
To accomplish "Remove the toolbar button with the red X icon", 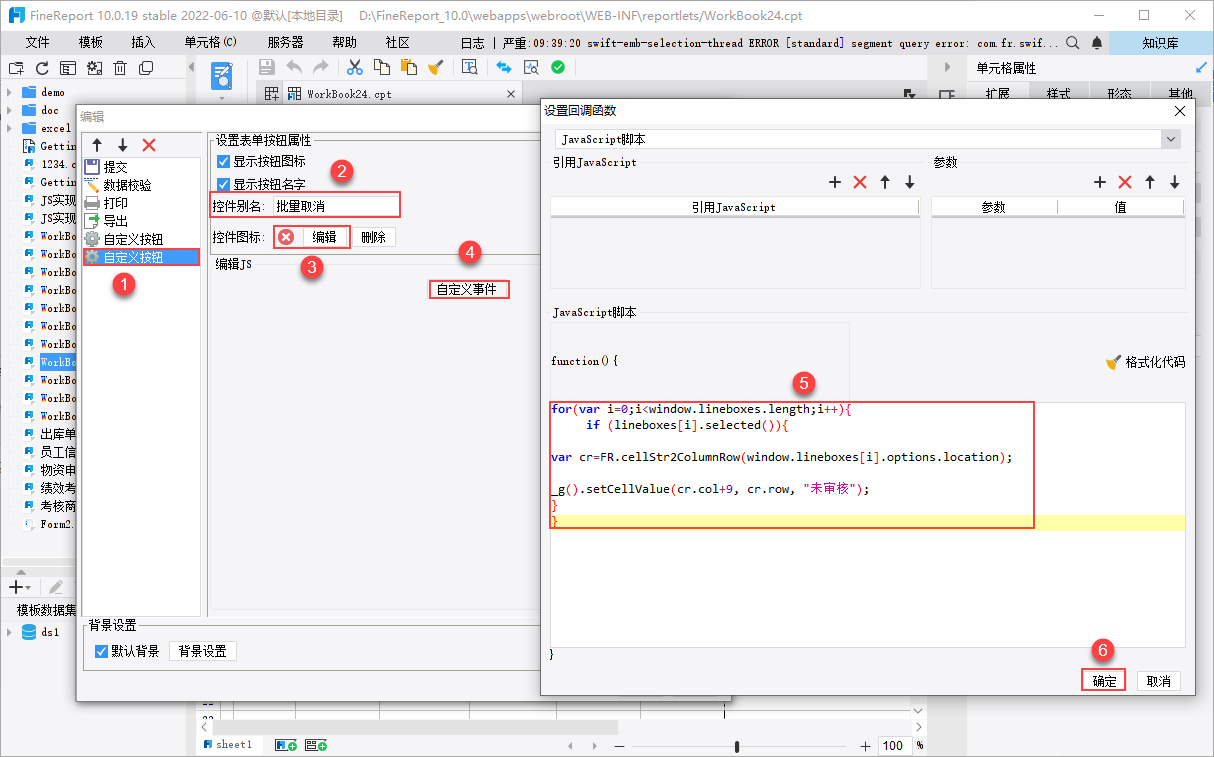I will point(149,145).
